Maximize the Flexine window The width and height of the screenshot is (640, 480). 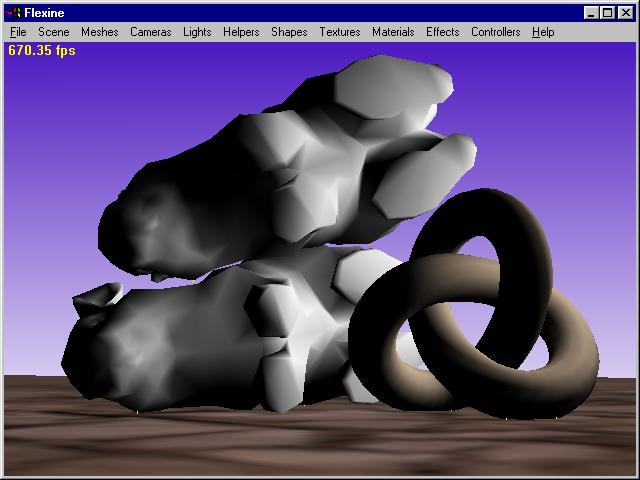[607, 13]
